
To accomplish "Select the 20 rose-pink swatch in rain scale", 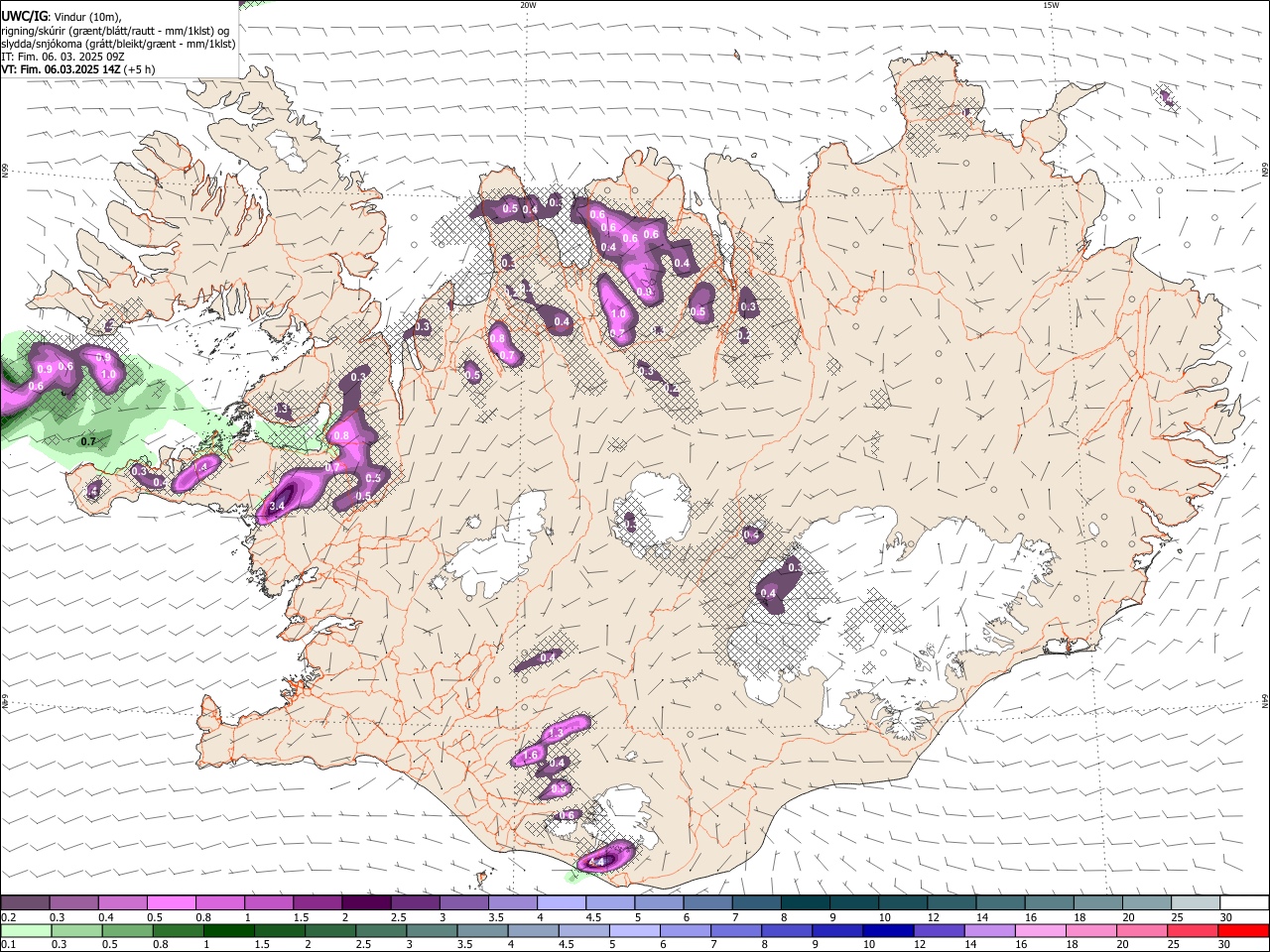I will click(x=1142, y=931).
